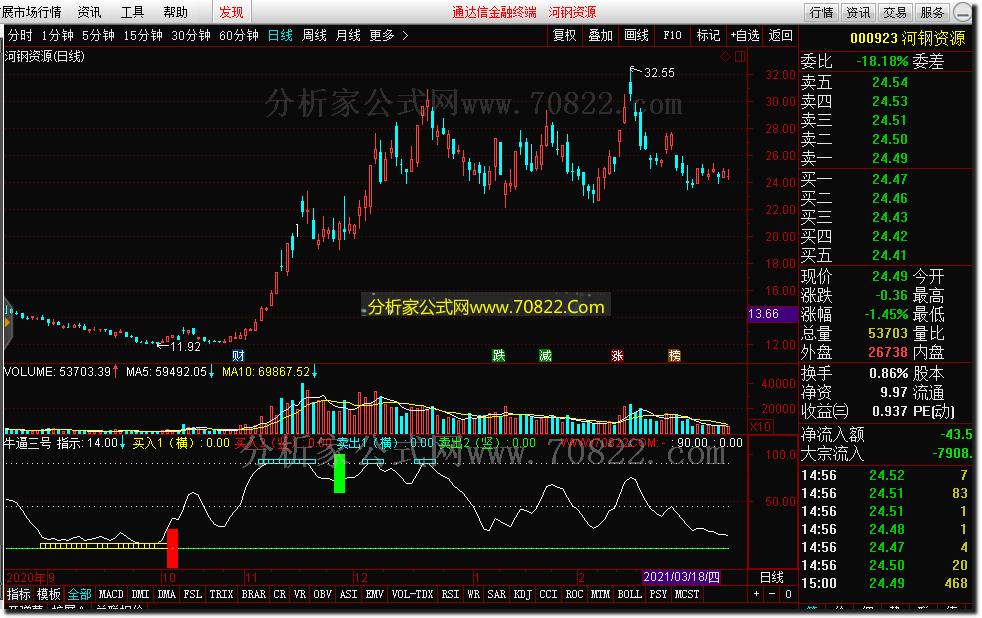
Task: Click the top-right 资讯 button
Action: pos(858,12)
